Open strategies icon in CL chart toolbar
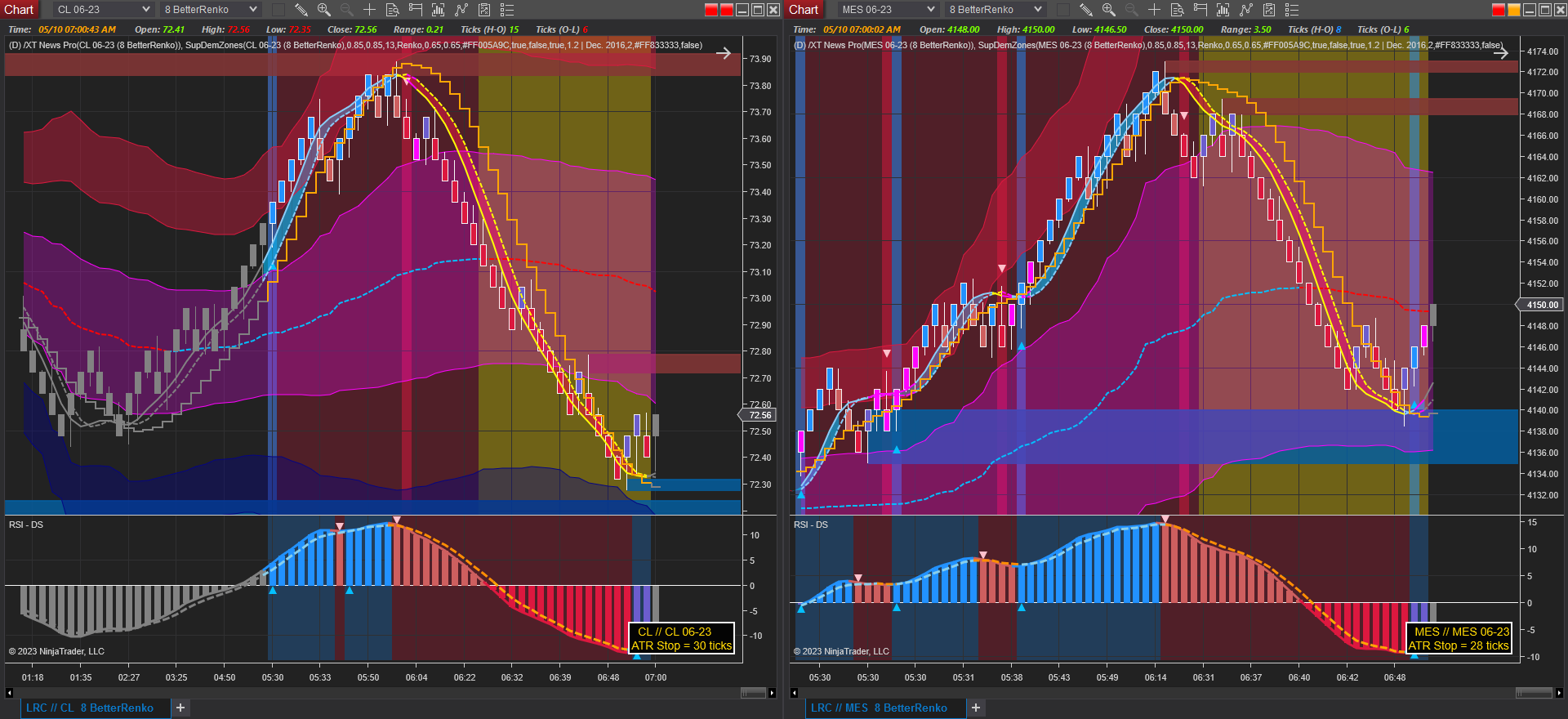 (484, 10)
